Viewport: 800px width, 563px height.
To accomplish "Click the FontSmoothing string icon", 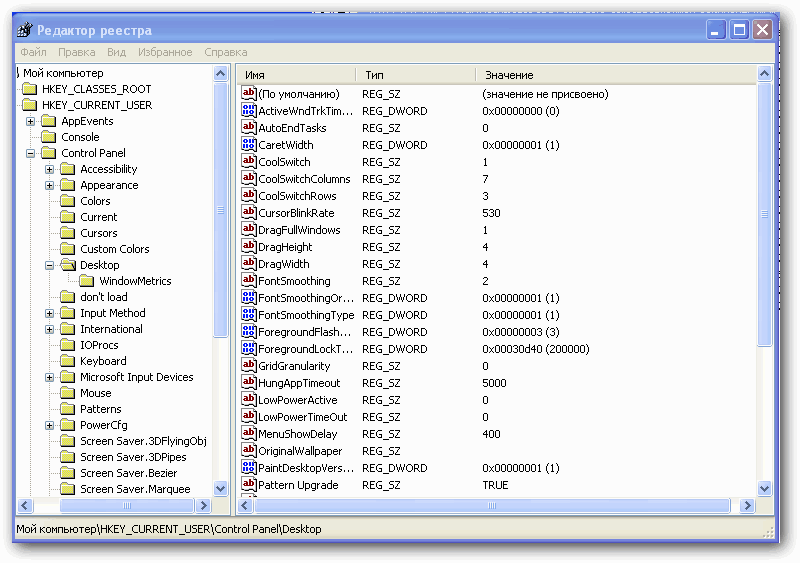I will click(x=248, y=280).
